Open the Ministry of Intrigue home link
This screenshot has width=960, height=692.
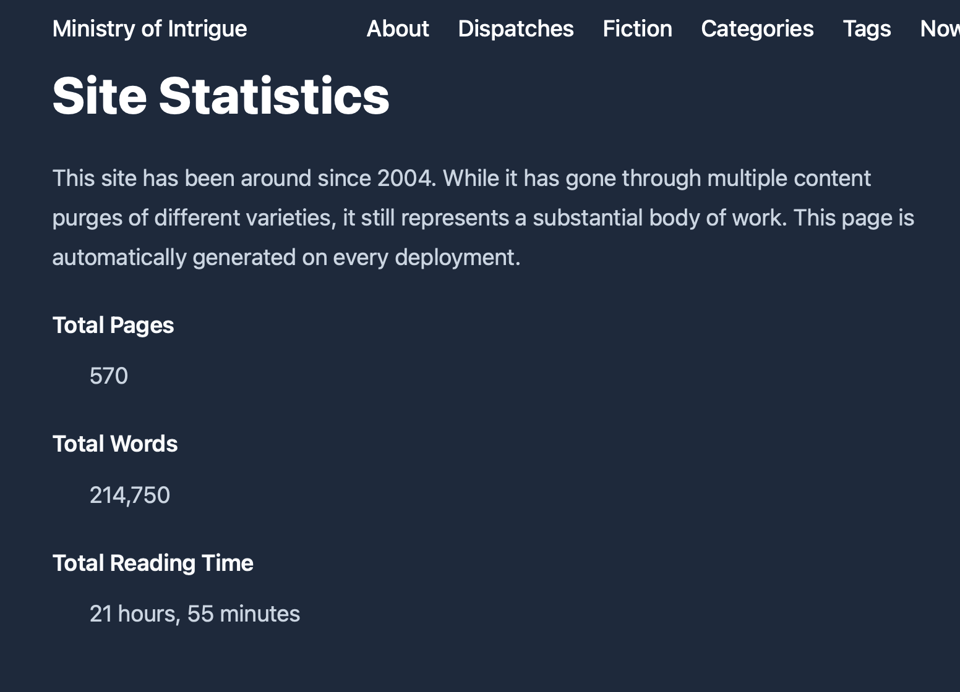(x=149, y=29)
